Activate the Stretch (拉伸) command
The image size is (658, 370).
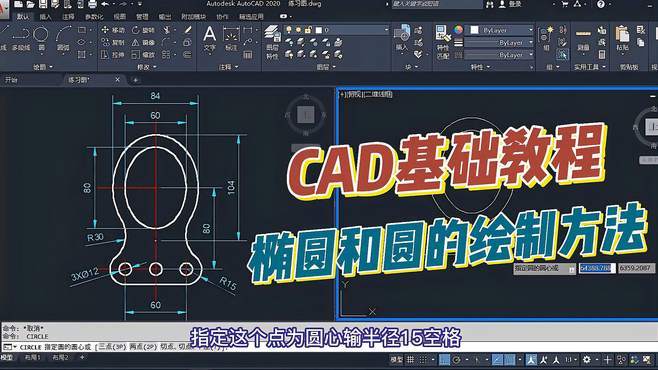113,55
